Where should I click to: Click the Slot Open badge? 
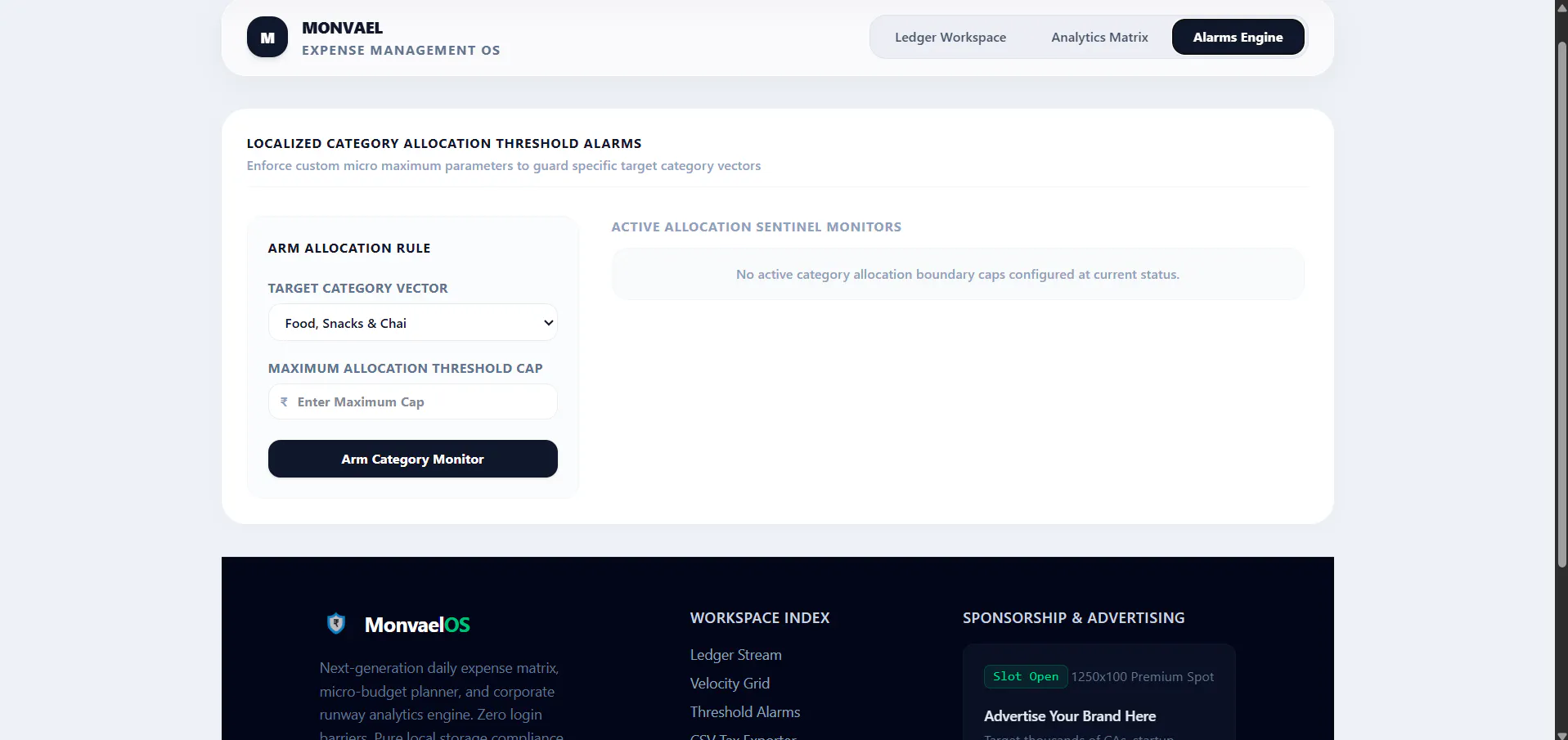click(1026, 677)
